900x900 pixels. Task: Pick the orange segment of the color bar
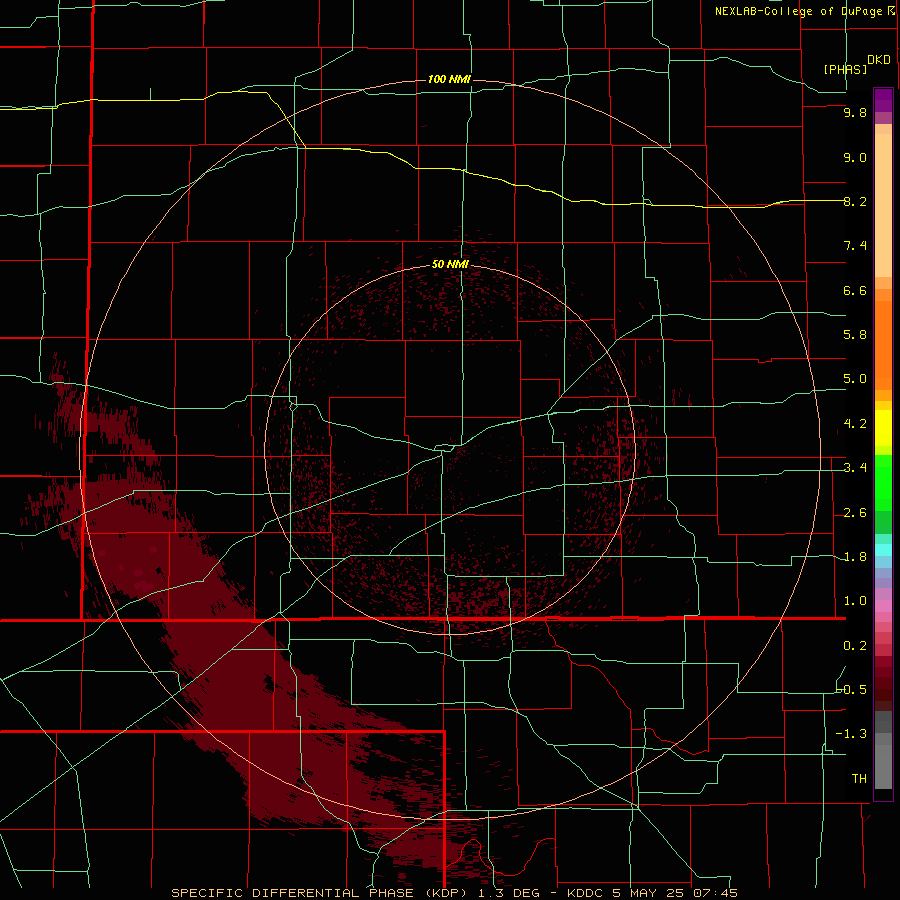coord(883,344)
